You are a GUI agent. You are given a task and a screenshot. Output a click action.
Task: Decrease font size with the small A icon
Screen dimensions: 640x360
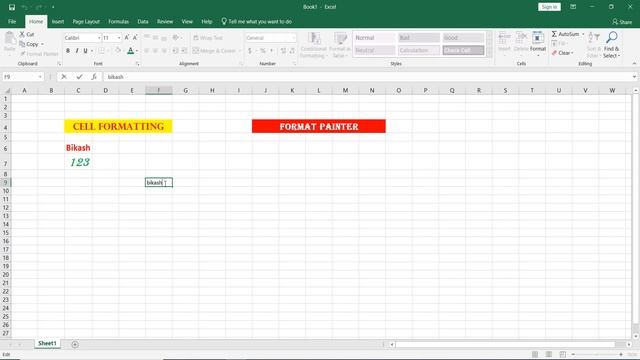pos(135,38)
